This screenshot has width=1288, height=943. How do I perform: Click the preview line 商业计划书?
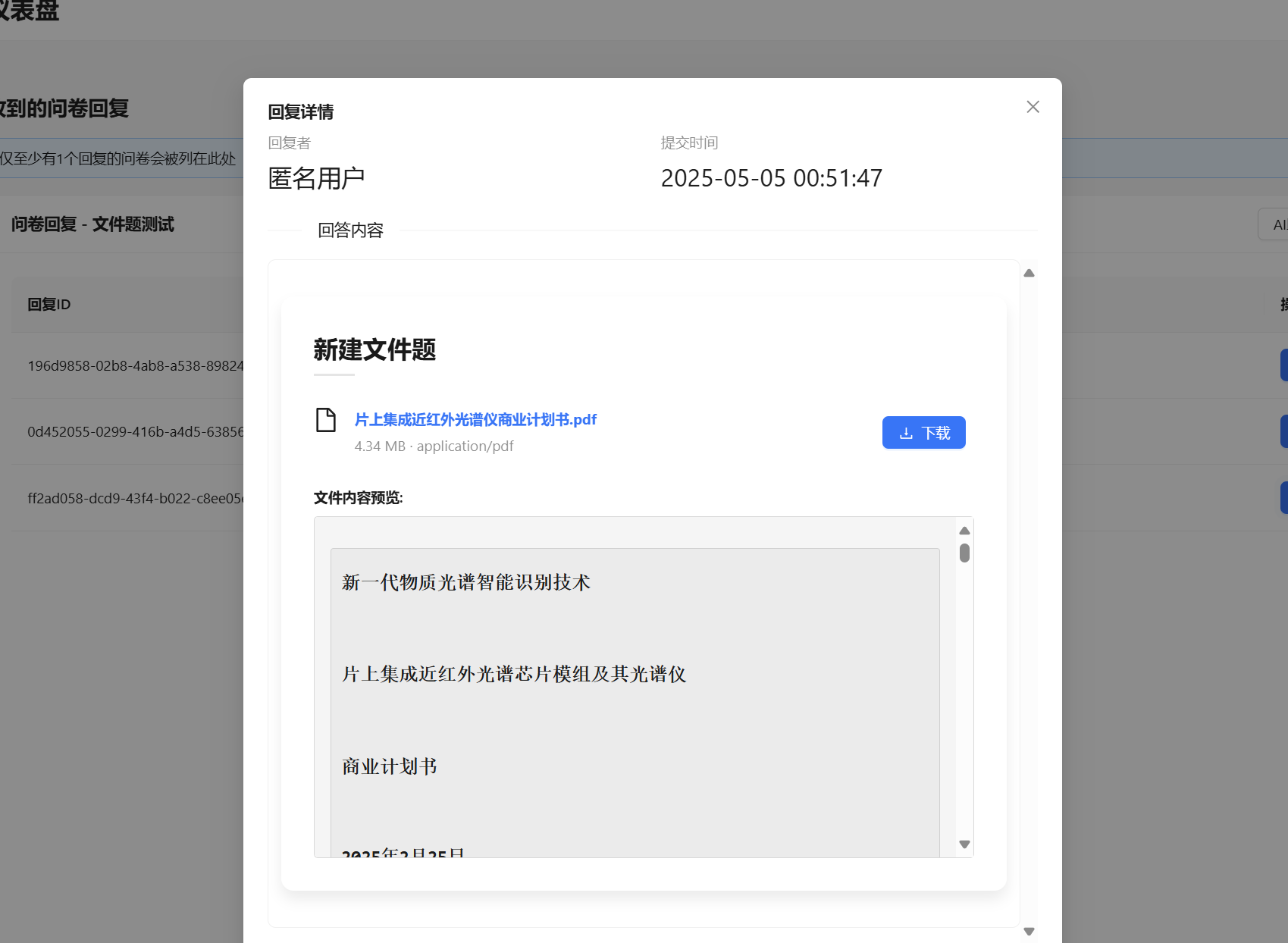390,766
